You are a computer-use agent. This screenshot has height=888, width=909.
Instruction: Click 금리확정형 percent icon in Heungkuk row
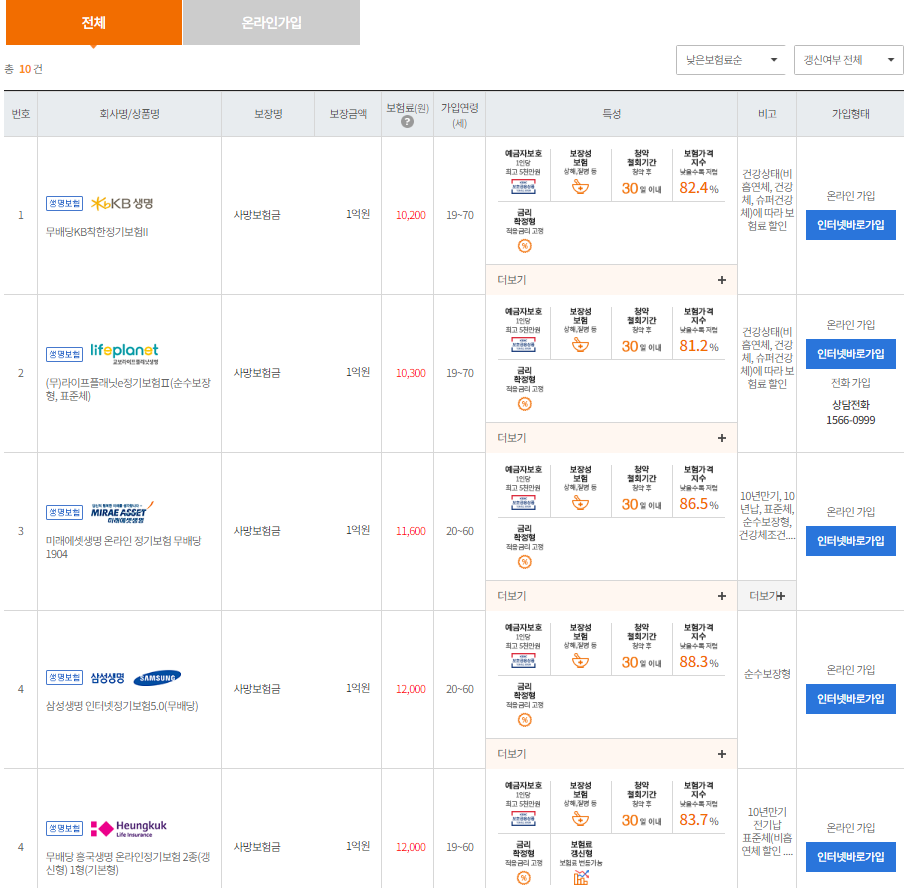523,878
